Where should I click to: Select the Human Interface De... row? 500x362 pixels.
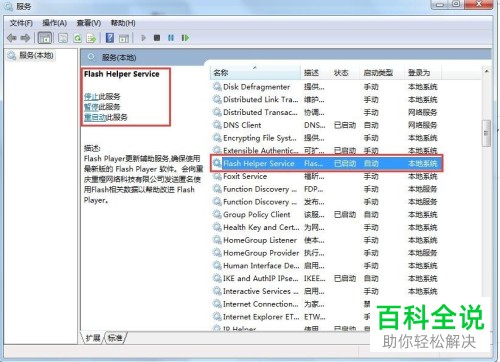click(325, 266)
